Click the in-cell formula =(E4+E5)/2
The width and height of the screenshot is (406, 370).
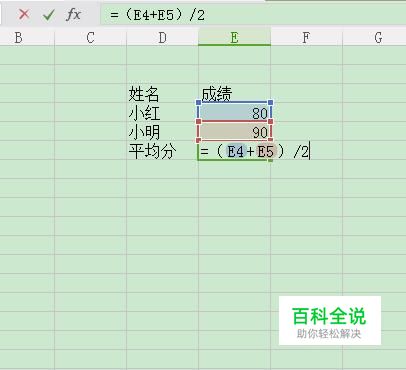255,151
